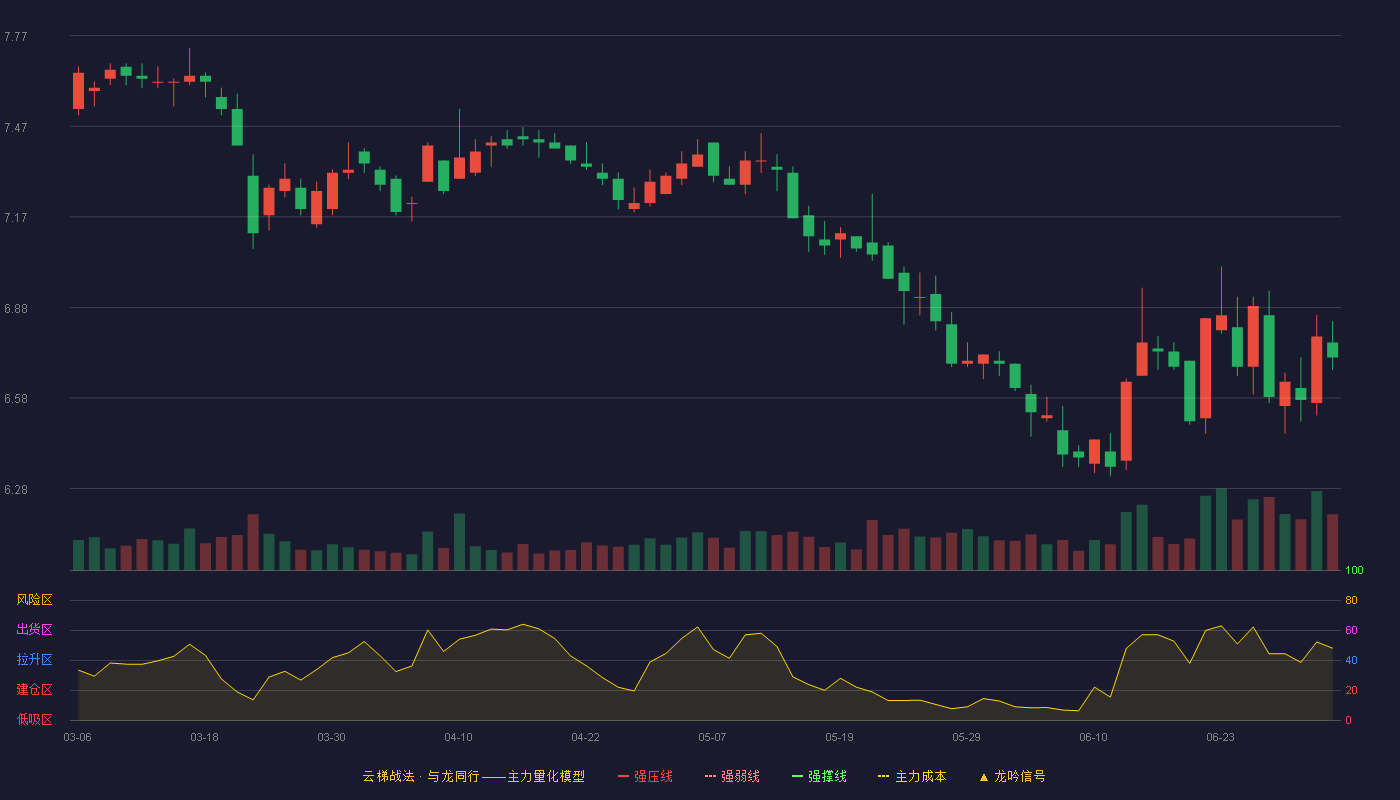Click the 06-10 date label
The width and height of the screenshot is (1400, 800).
click(1093, 737)
